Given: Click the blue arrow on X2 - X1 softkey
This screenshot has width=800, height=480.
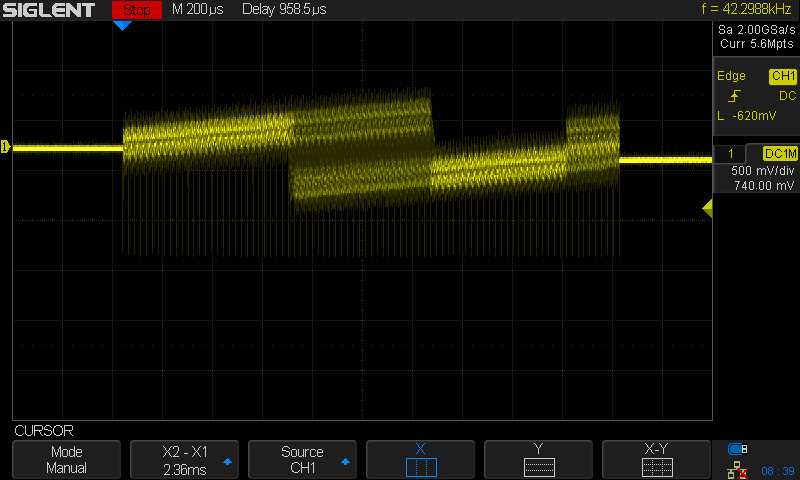Looking at the screenshot, I should 228,462.
